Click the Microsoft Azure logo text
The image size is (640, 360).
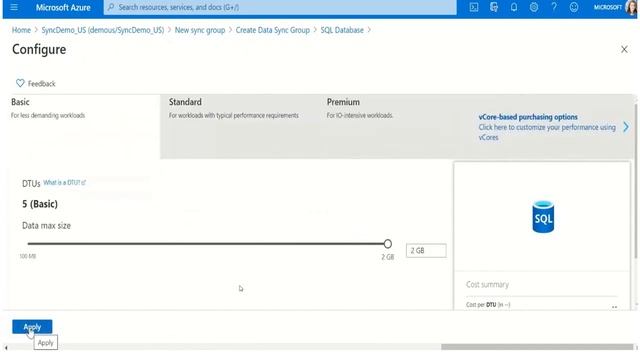point(63,7)
